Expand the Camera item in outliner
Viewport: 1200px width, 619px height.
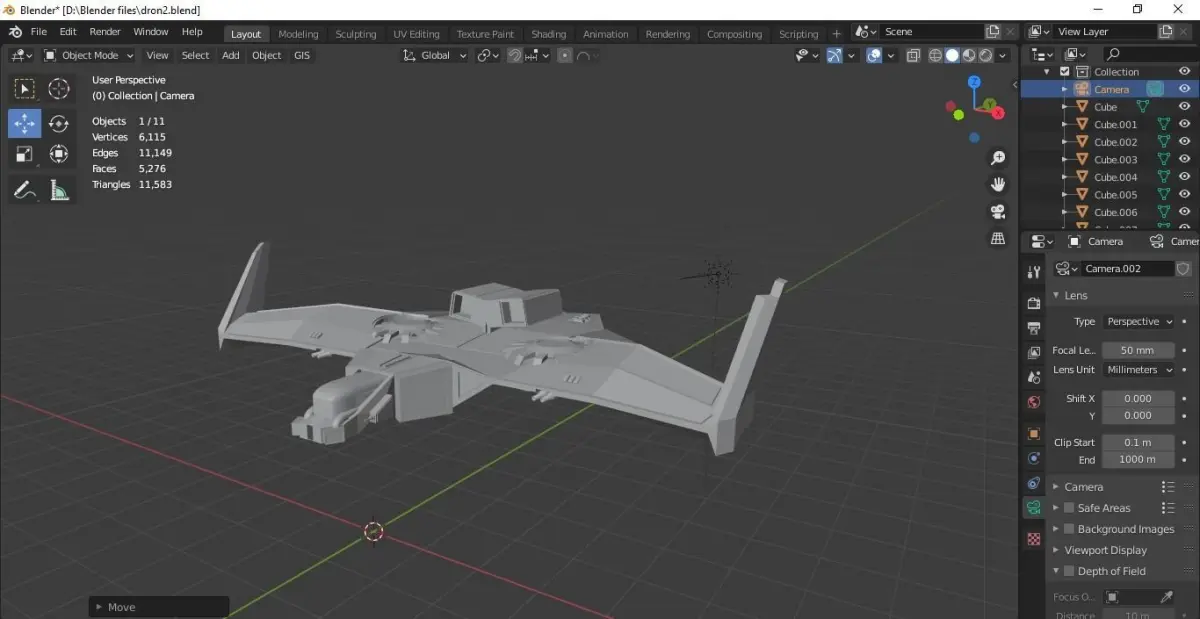click(1064, 89)
